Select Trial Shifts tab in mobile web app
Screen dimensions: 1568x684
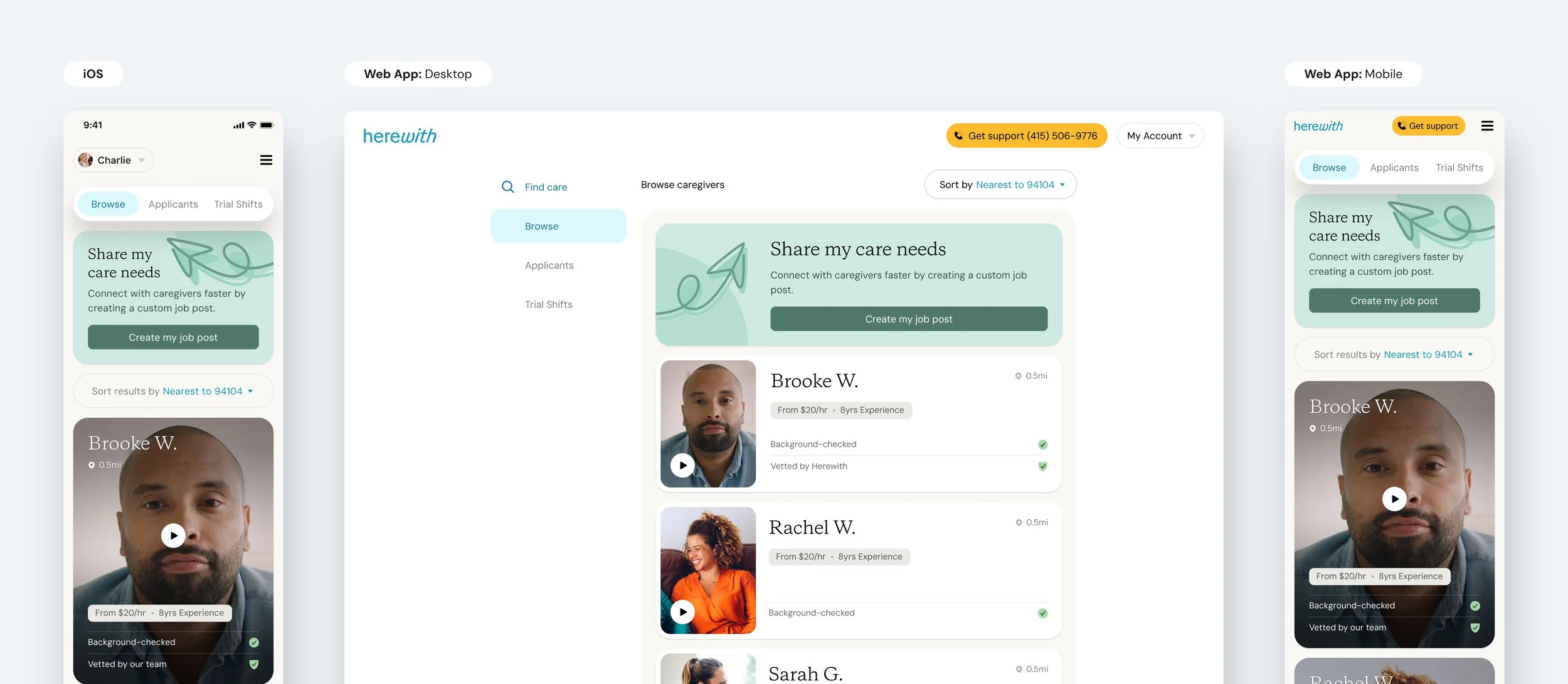(x=1459, y=168)
